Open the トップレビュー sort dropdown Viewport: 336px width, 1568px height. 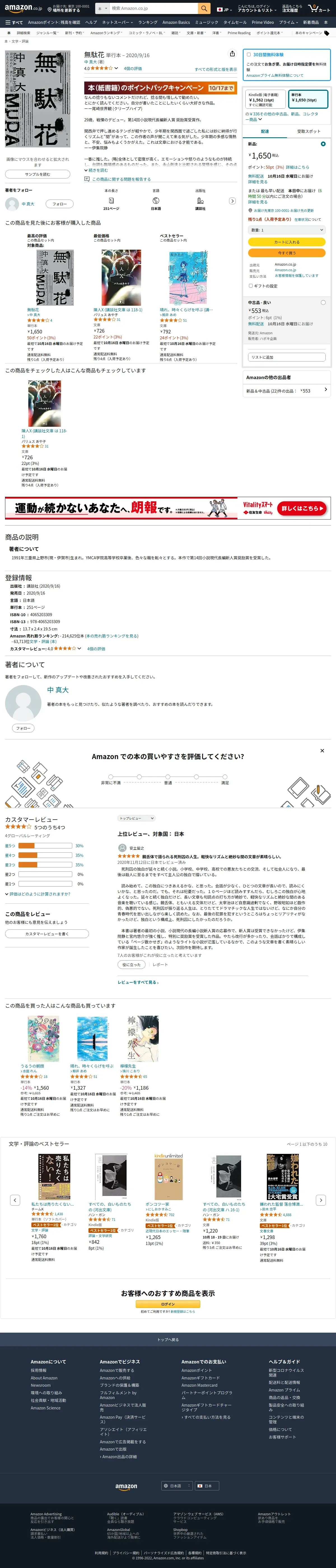click(136, 818)
